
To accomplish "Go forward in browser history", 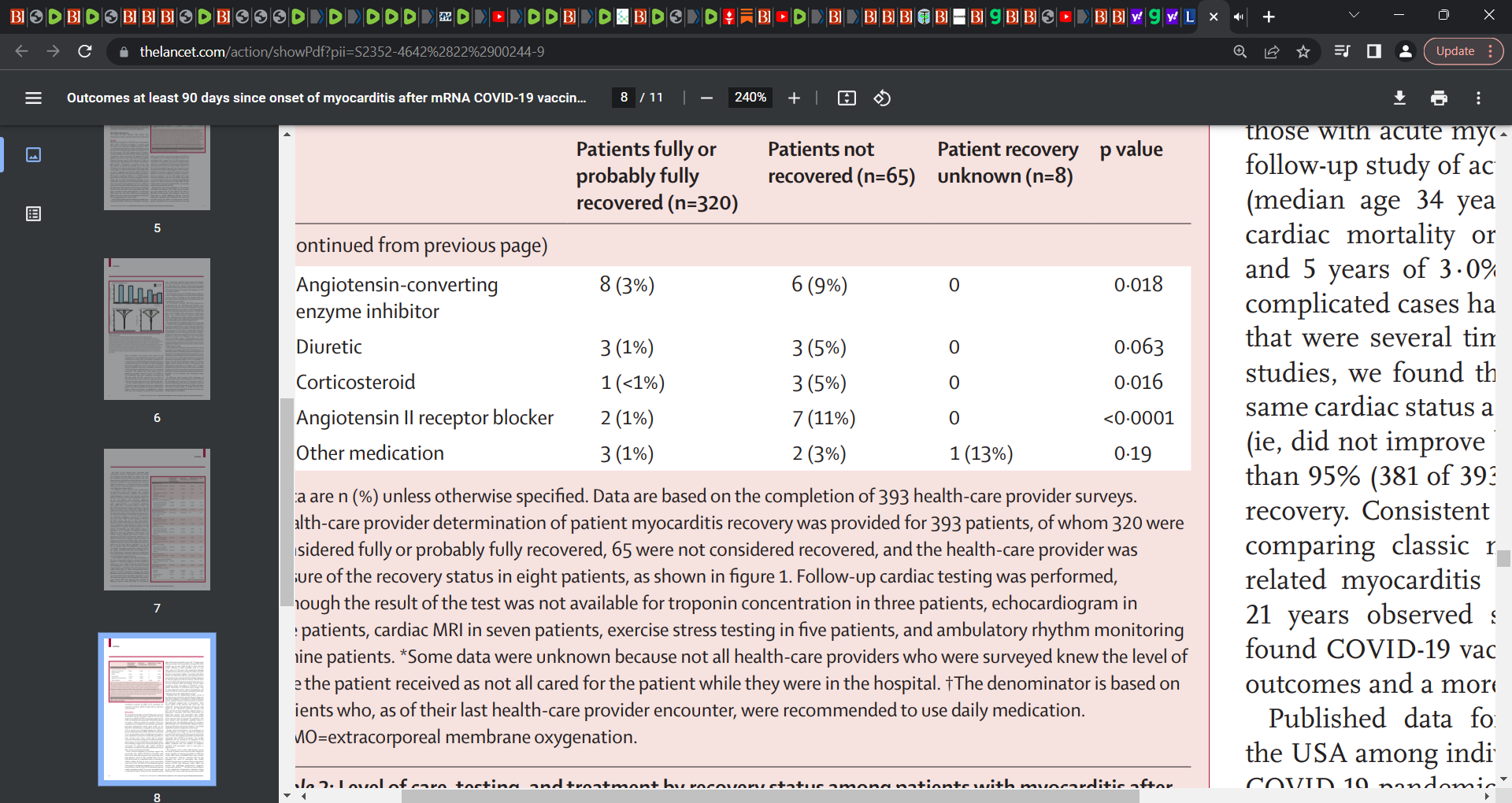I will coord(53,51).
